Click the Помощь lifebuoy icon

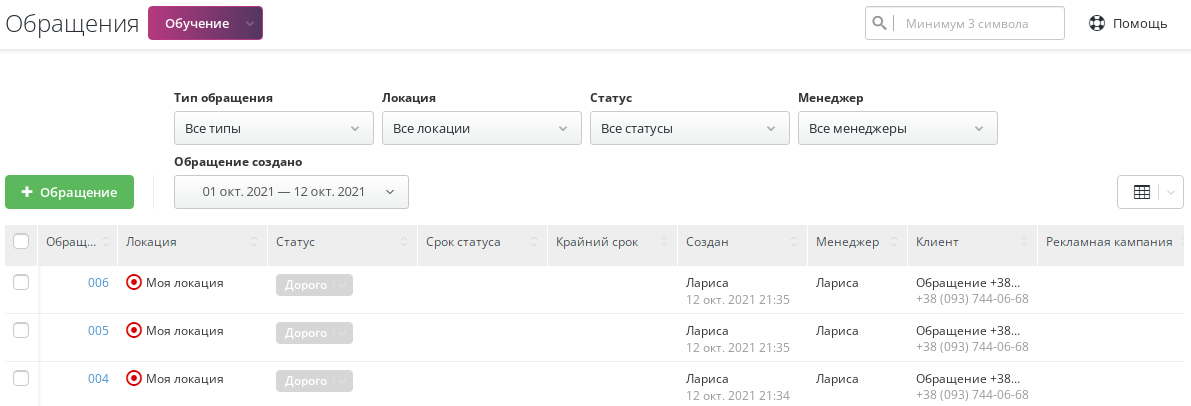[x=1096, y=24]
